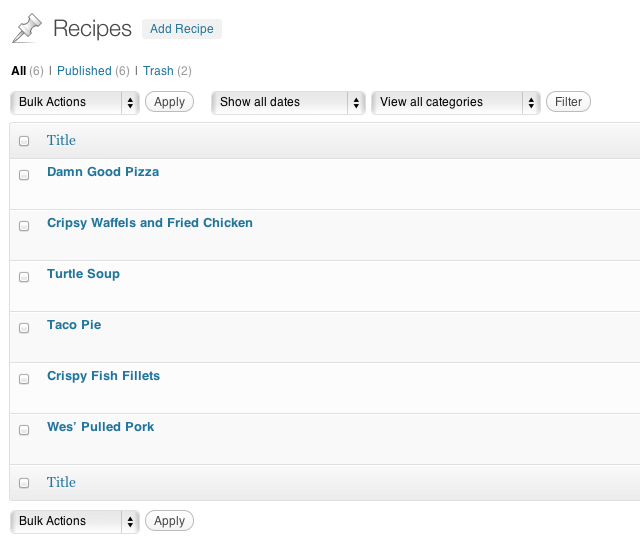
Task: Click the bottom Apply button
Action: [170, 521]
